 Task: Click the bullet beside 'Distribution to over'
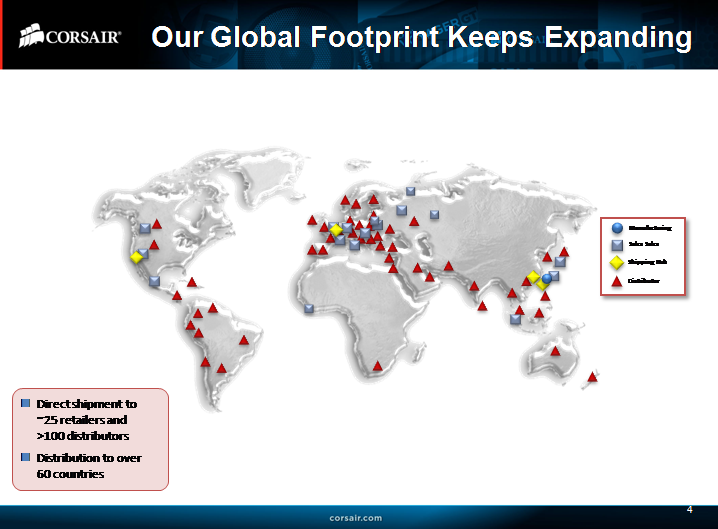point(26,457)
